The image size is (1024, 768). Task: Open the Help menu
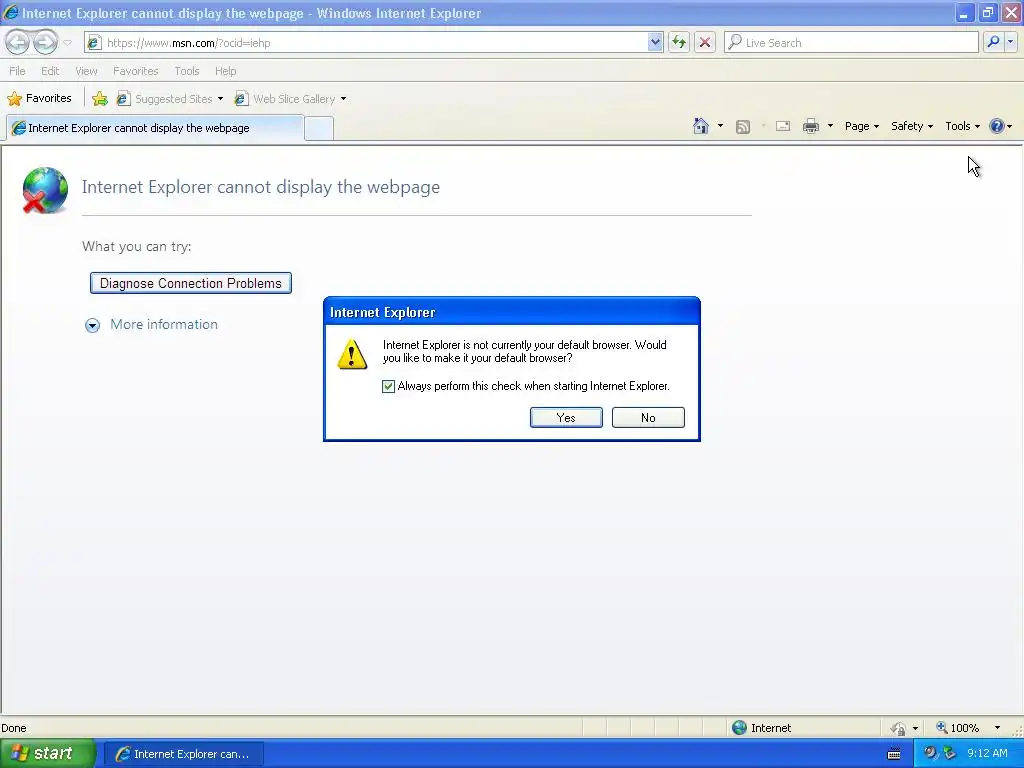coord(225,71)
